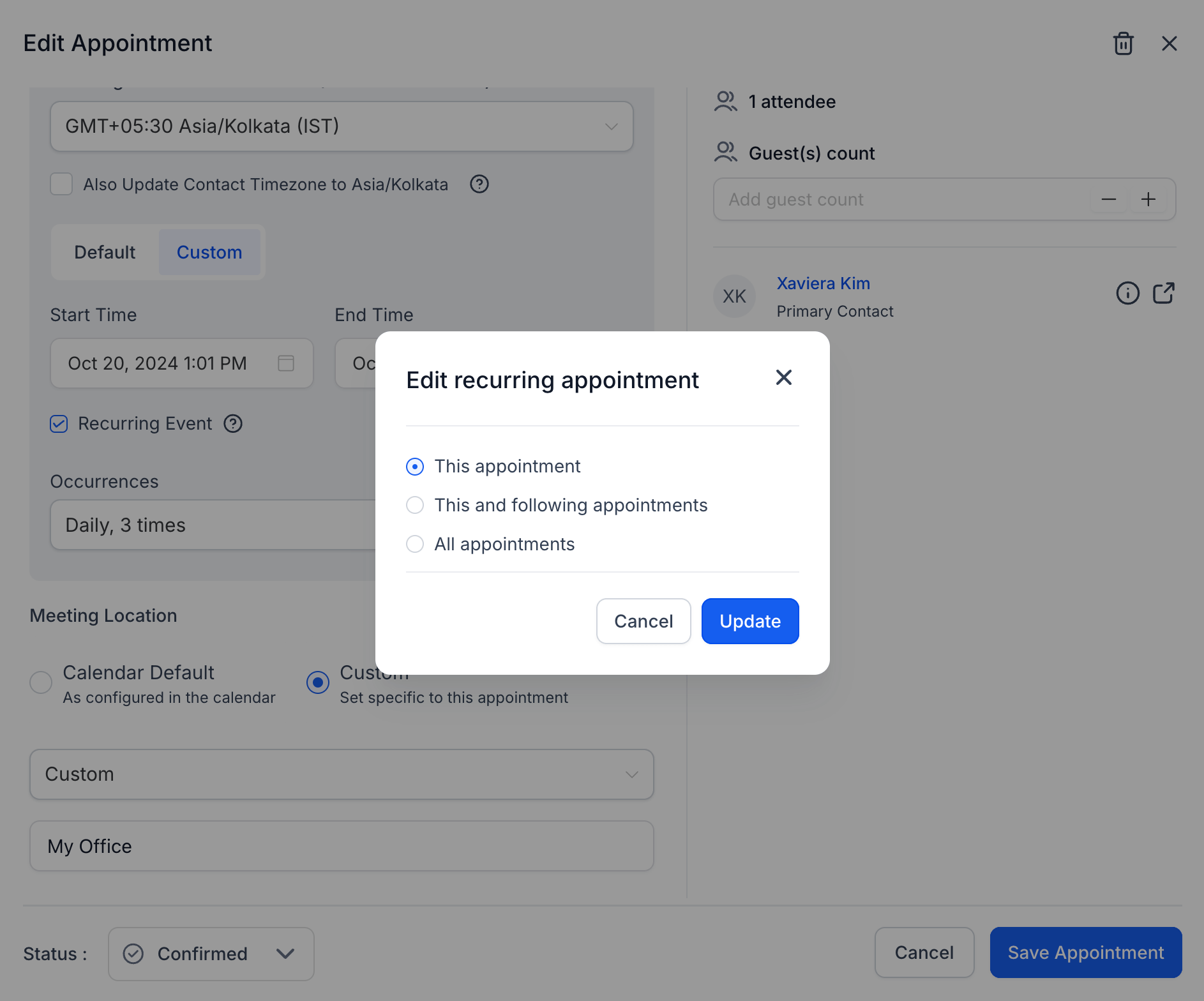The width and height of the screenshot is (1204, 1001).
Task: Open the Xaviera Kim contact info icon
Action: coord(1127,293)
